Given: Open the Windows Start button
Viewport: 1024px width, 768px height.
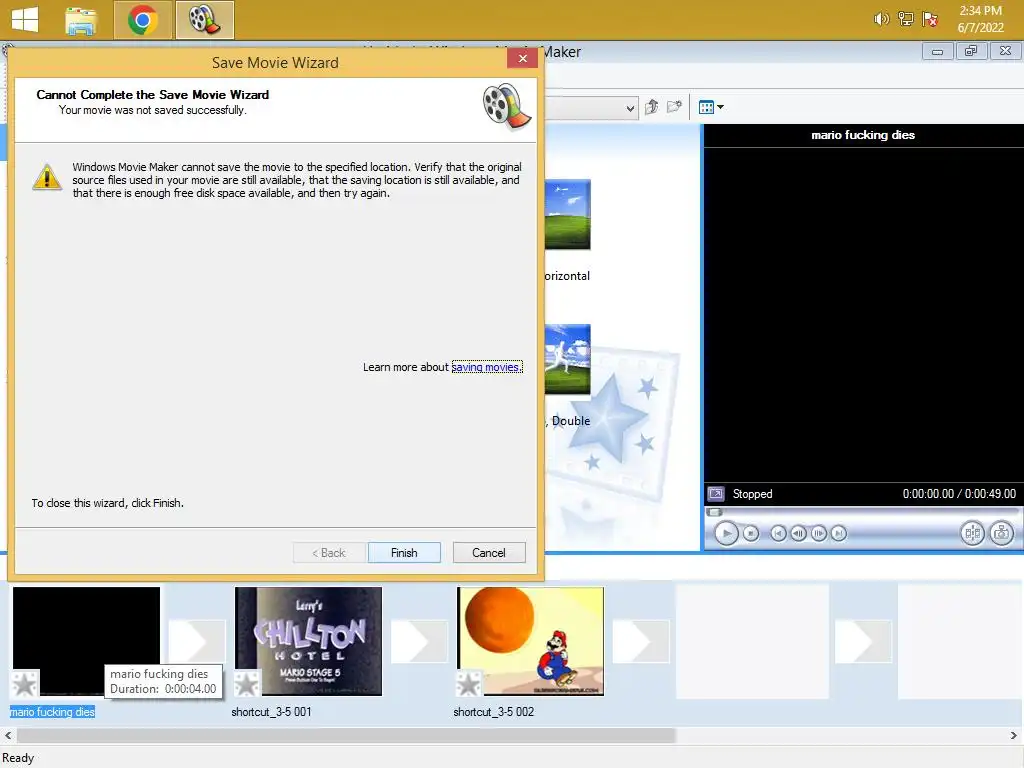Looking at the screenshot, I should point(25,20).
